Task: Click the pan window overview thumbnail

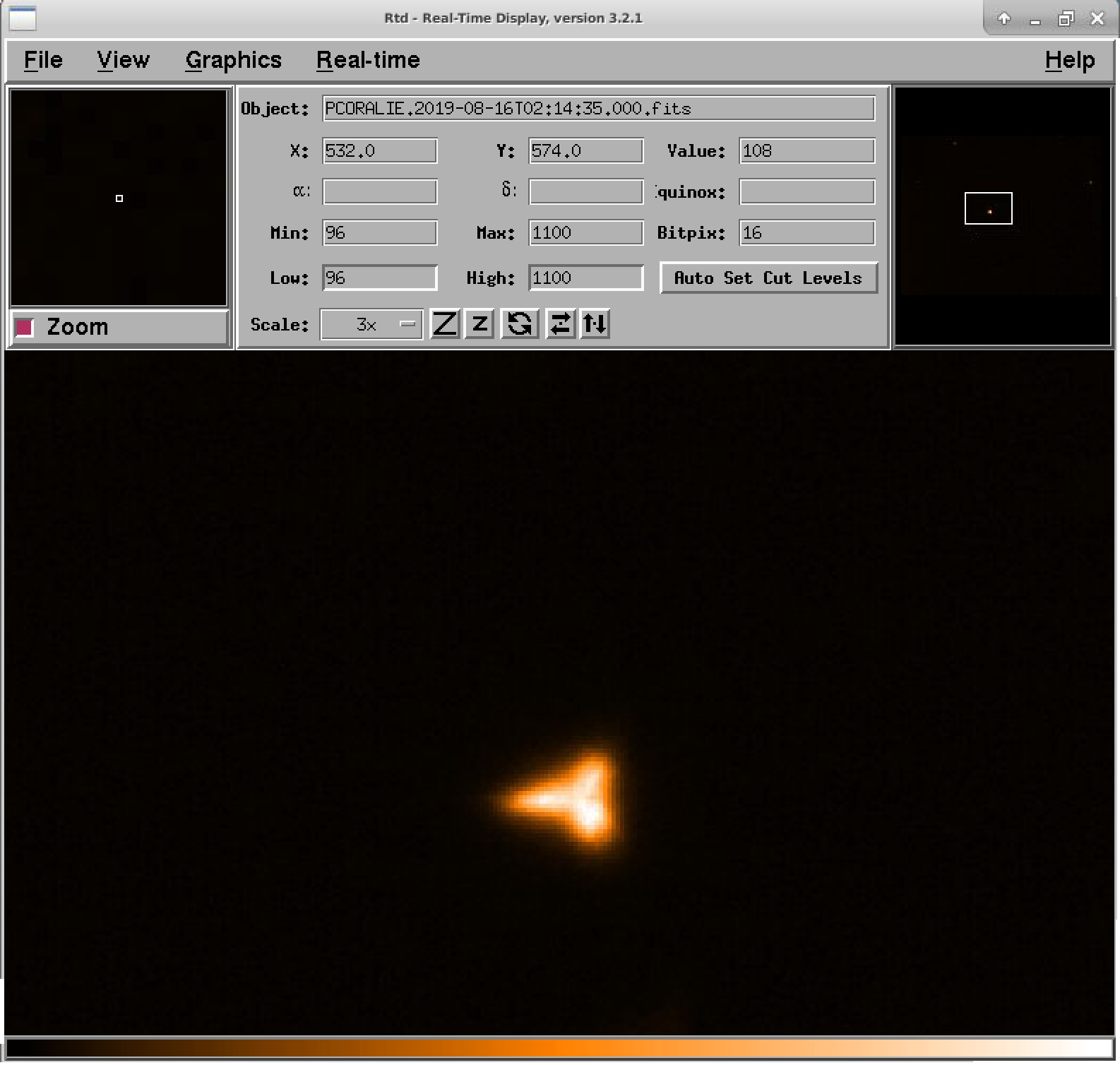Action: click(x=1003, y=215)
